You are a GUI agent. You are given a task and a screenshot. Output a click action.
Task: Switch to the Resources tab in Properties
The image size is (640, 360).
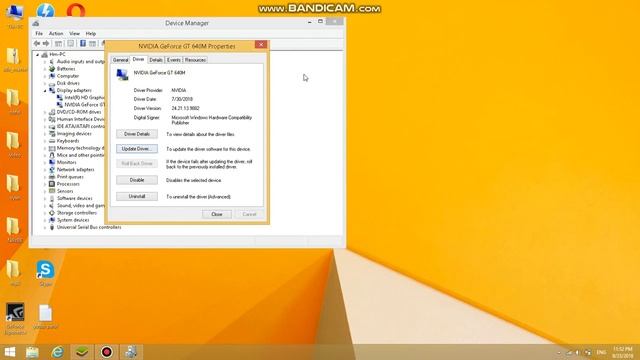195,60
